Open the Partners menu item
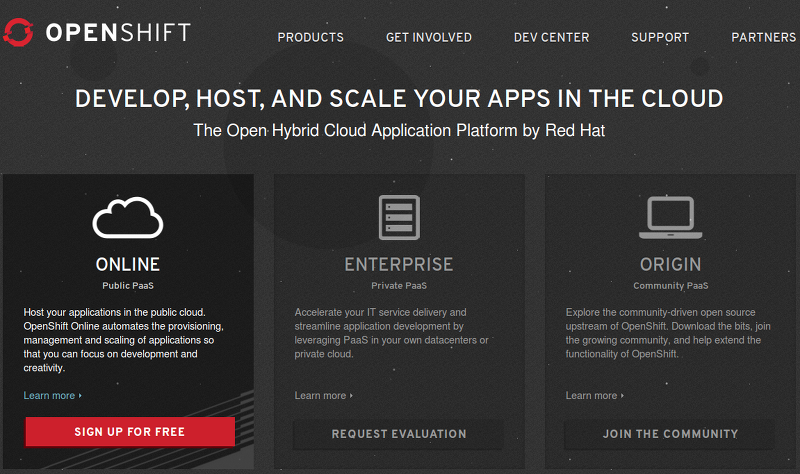 pyautogui.click(x=764, y=37)
